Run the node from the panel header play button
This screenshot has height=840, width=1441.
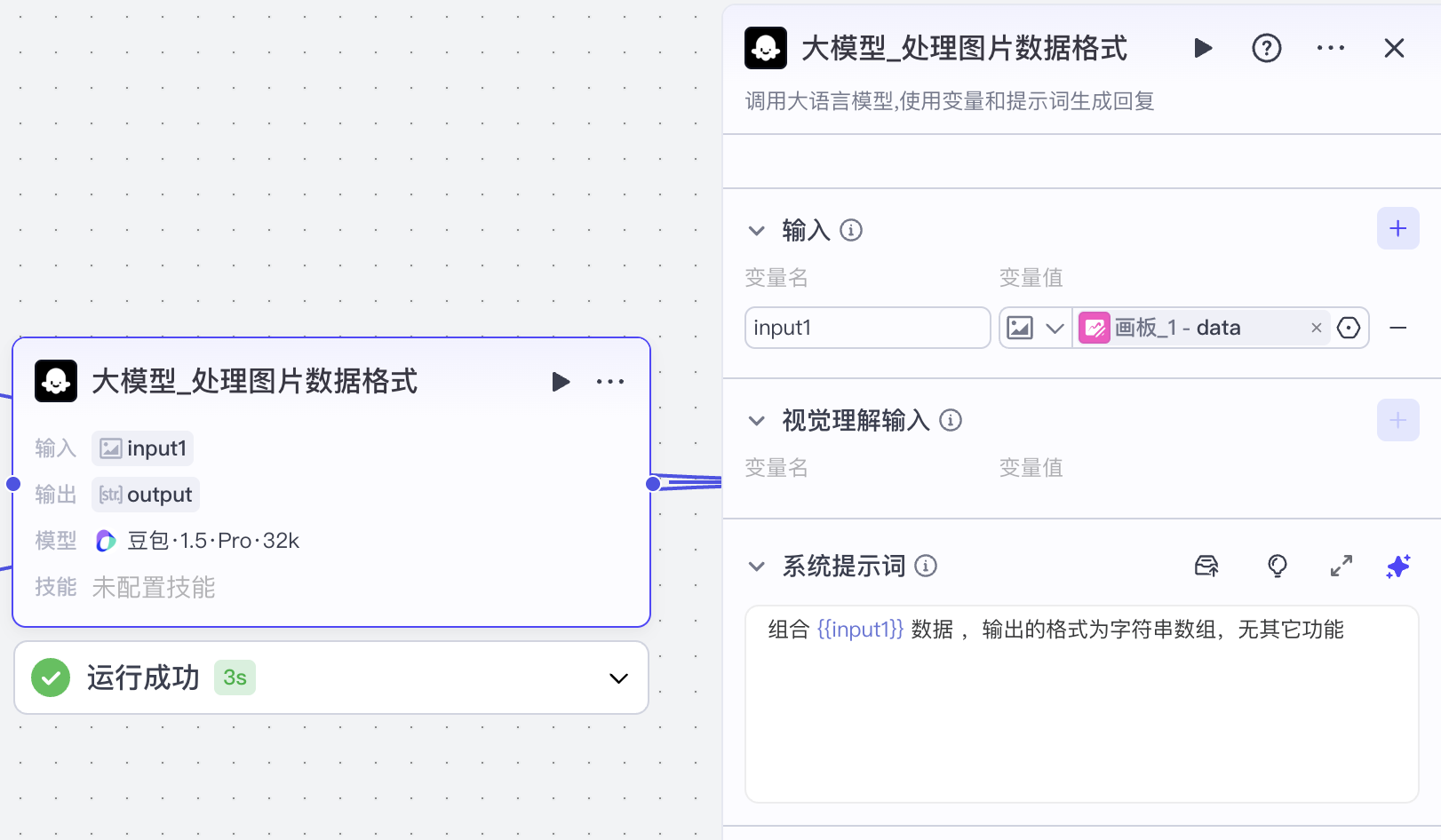pyautogui.click(x=1203, y=48)
